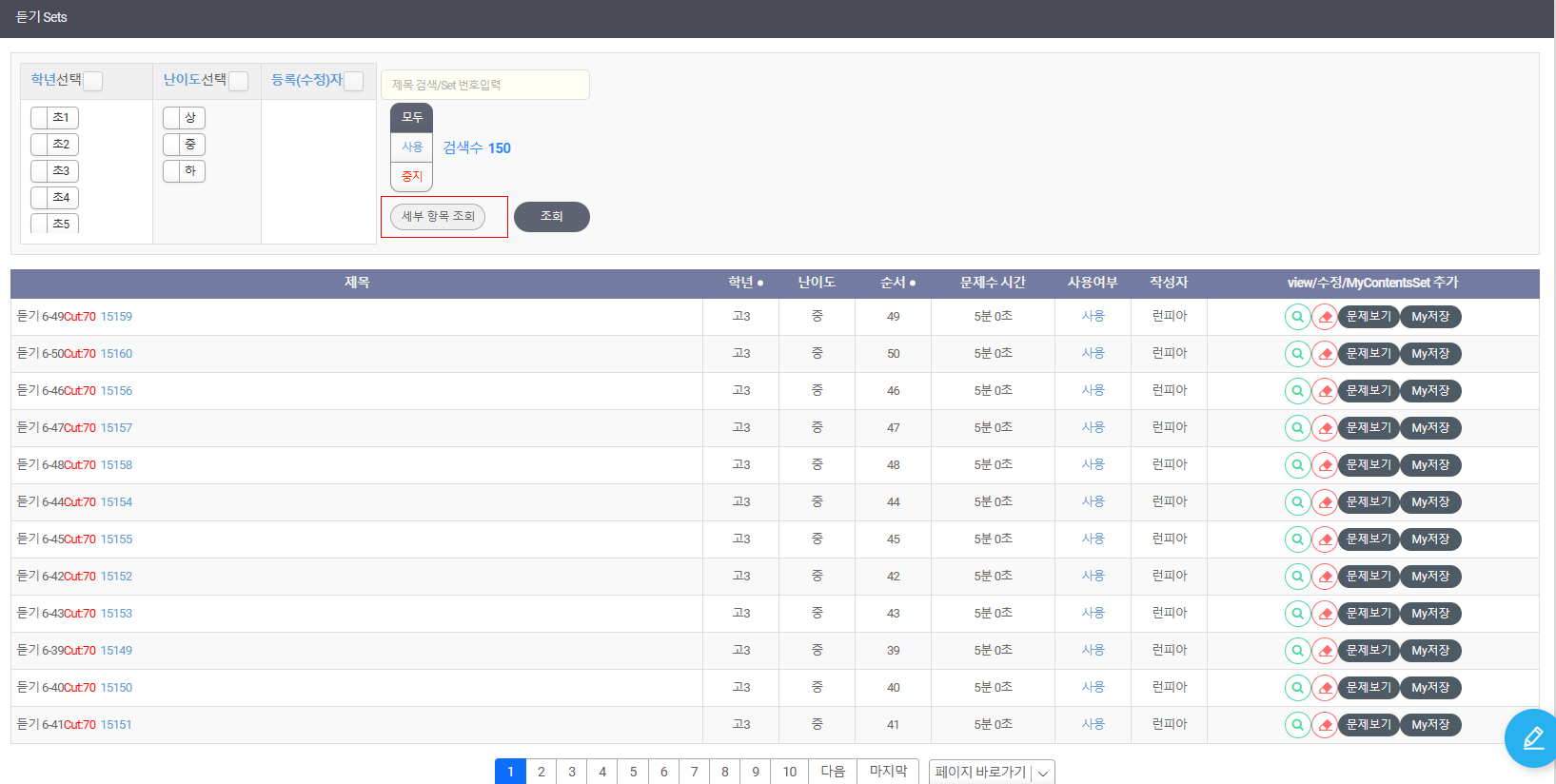Open the magnifier view icon for 듣기 6-47
Image resolution: width=1556 pixels, height=784 pixels.
[1297, 428]
